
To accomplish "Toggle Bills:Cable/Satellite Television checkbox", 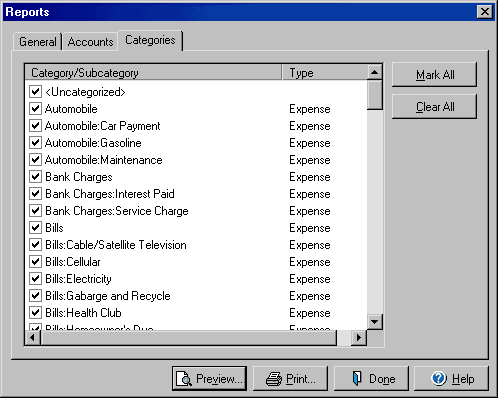I will (x=35, y=244).
